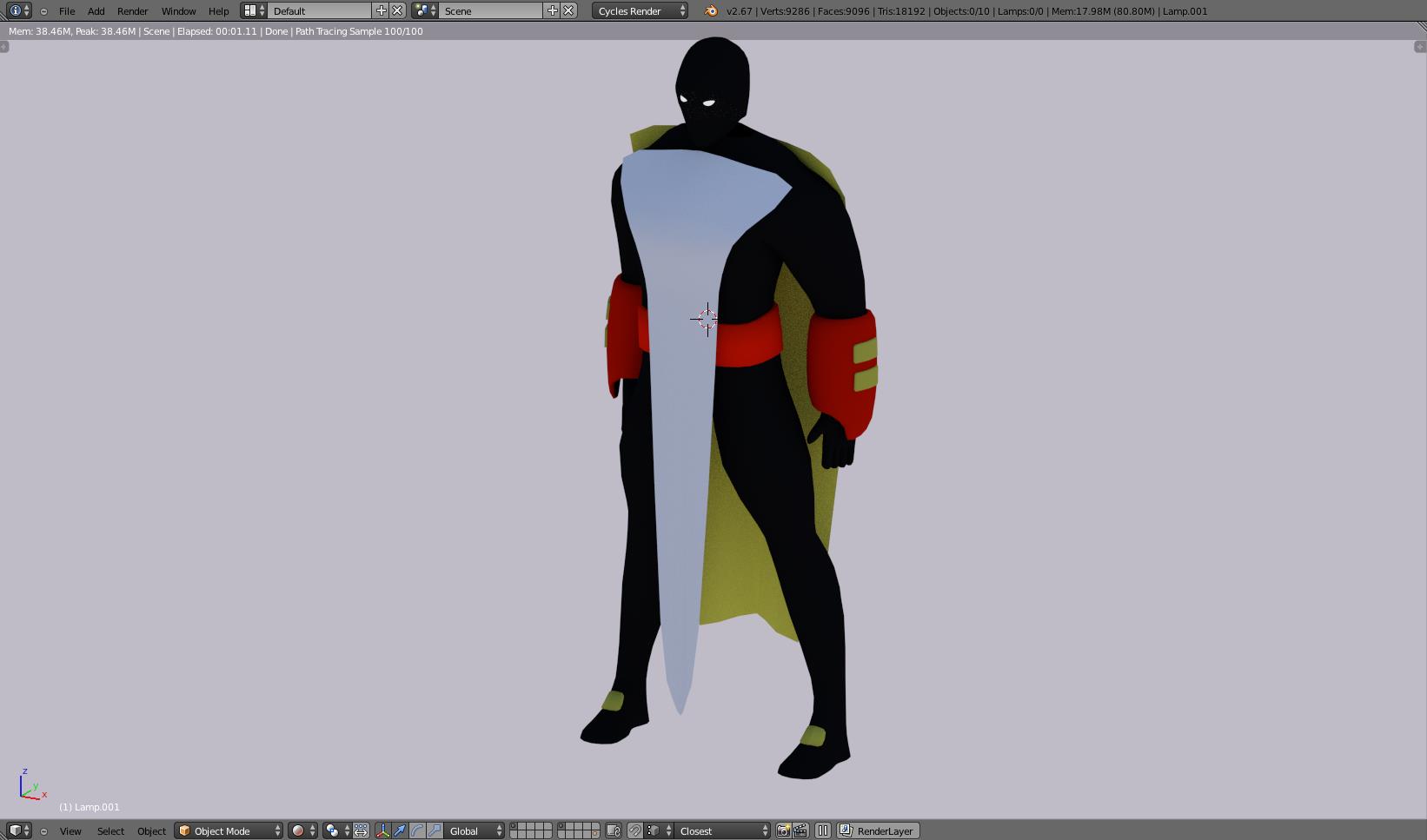Click the OpenGL animation render clapper icon
Viewport: 1427px width, 840px height.
800,830
